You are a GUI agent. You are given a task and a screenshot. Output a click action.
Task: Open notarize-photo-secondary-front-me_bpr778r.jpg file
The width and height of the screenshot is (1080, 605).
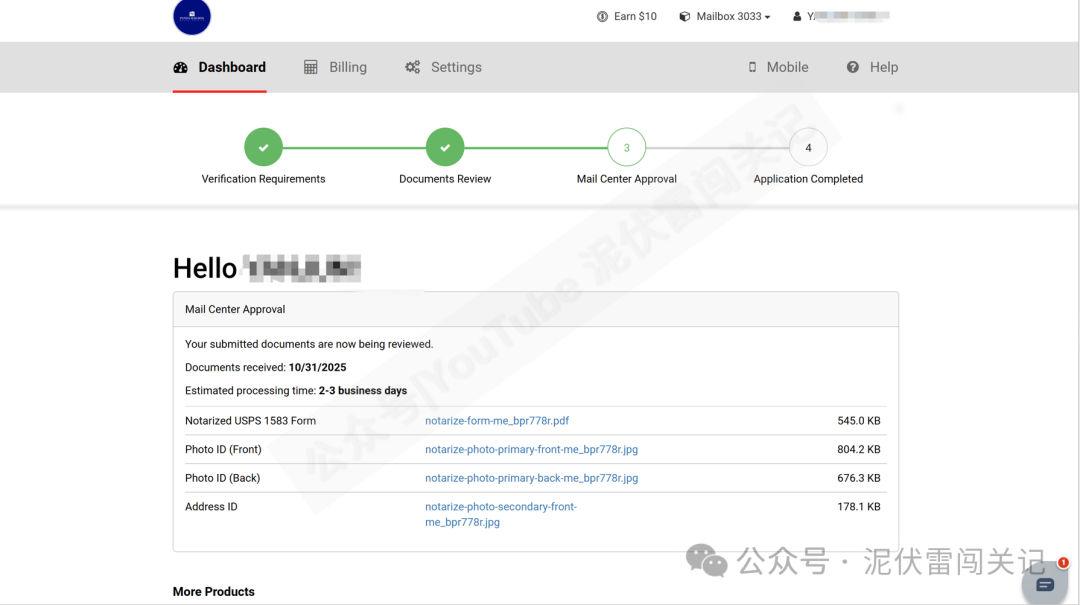[501, 514]
